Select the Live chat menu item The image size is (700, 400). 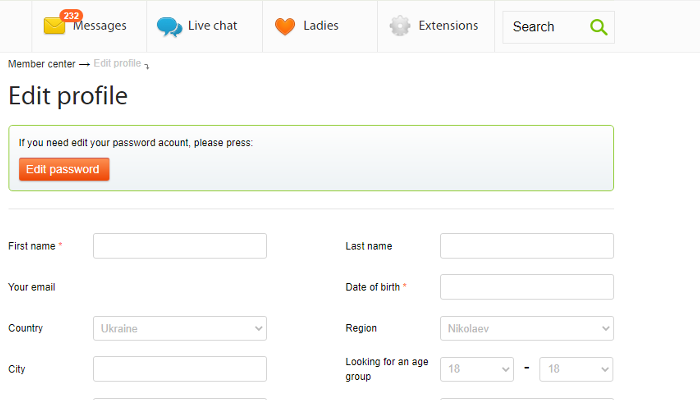coord(204,26)
